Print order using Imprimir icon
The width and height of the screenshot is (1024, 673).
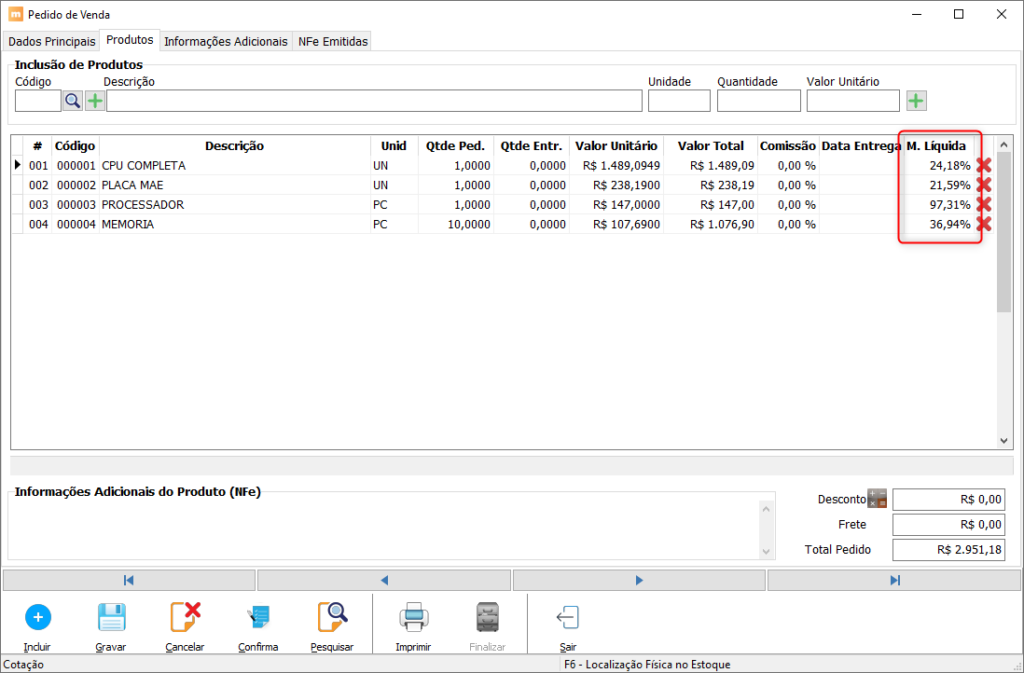[414, 618]
